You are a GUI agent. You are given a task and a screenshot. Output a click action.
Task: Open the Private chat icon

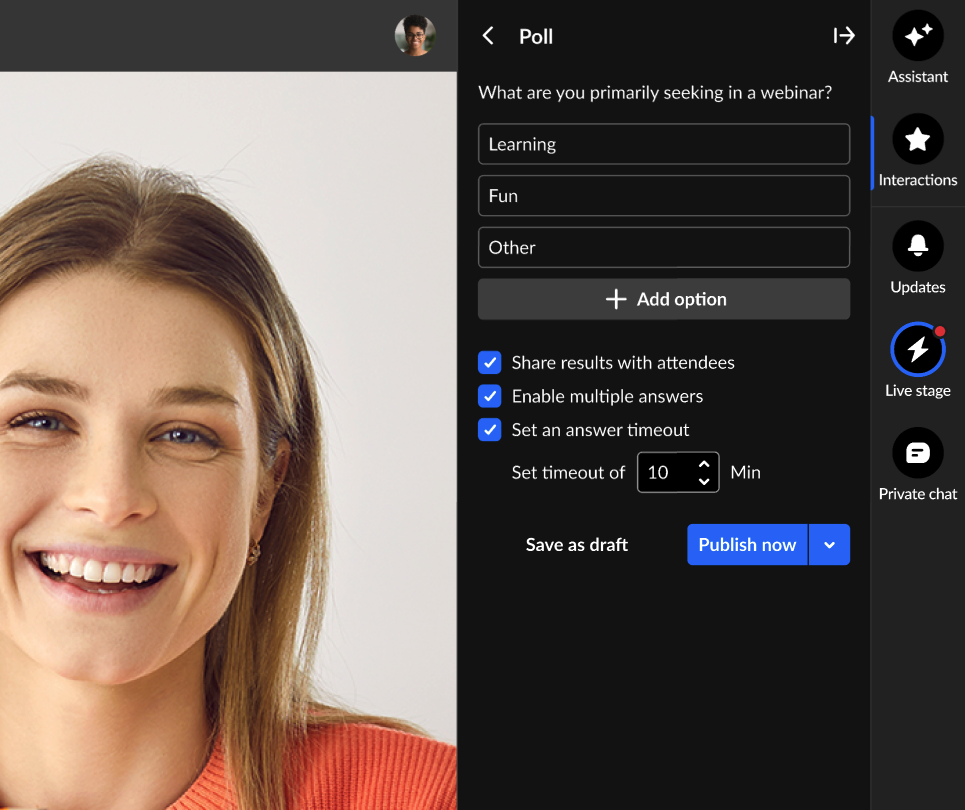coord(917,453)
